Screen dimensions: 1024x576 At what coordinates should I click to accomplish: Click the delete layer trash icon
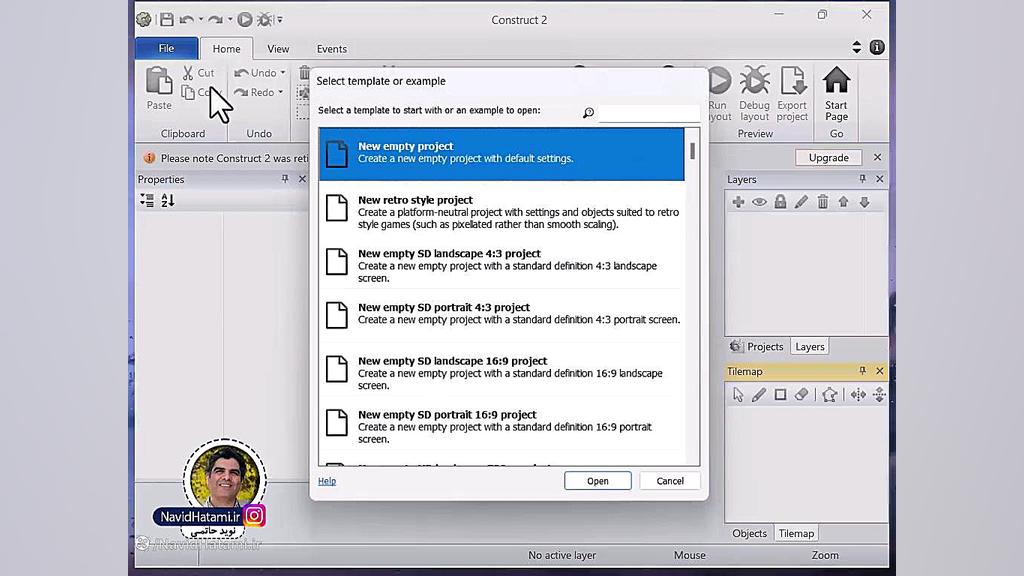823,202
